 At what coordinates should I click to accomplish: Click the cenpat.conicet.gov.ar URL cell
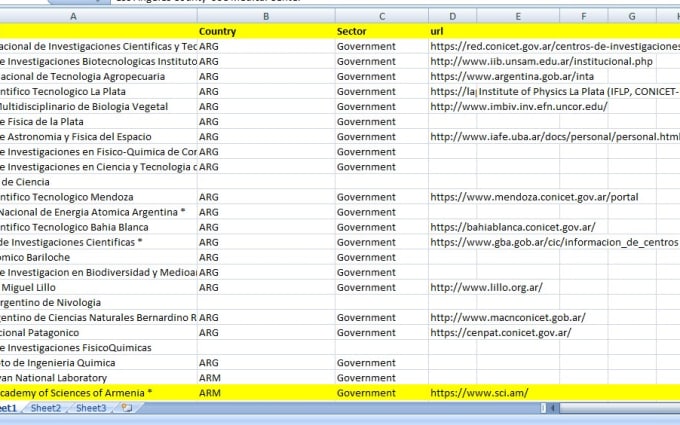click(500, 332)
